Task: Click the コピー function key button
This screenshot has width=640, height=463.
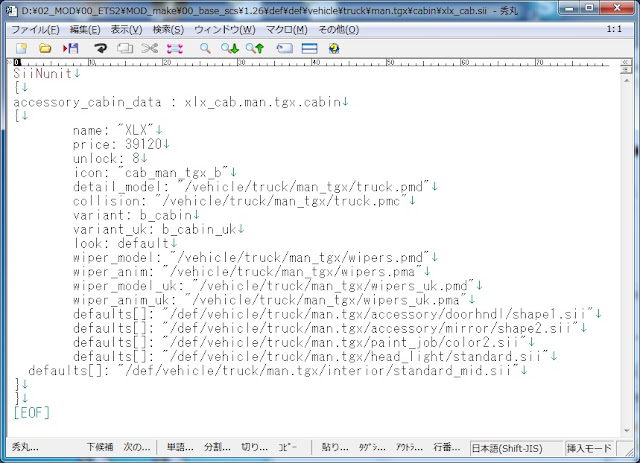Action: coord(288,447)
